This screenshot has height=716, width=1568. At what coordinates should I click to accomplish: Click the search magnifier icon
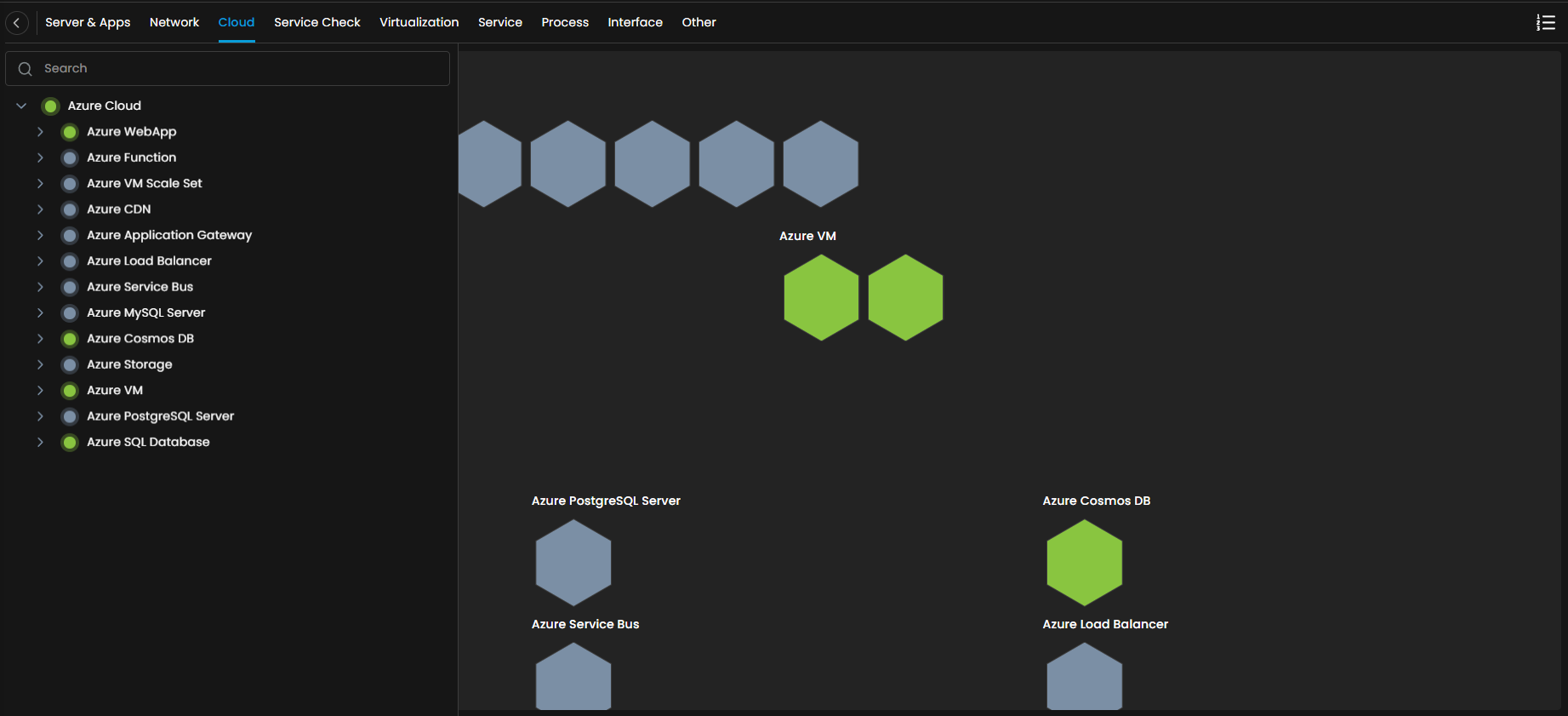(x=26, y=69)
